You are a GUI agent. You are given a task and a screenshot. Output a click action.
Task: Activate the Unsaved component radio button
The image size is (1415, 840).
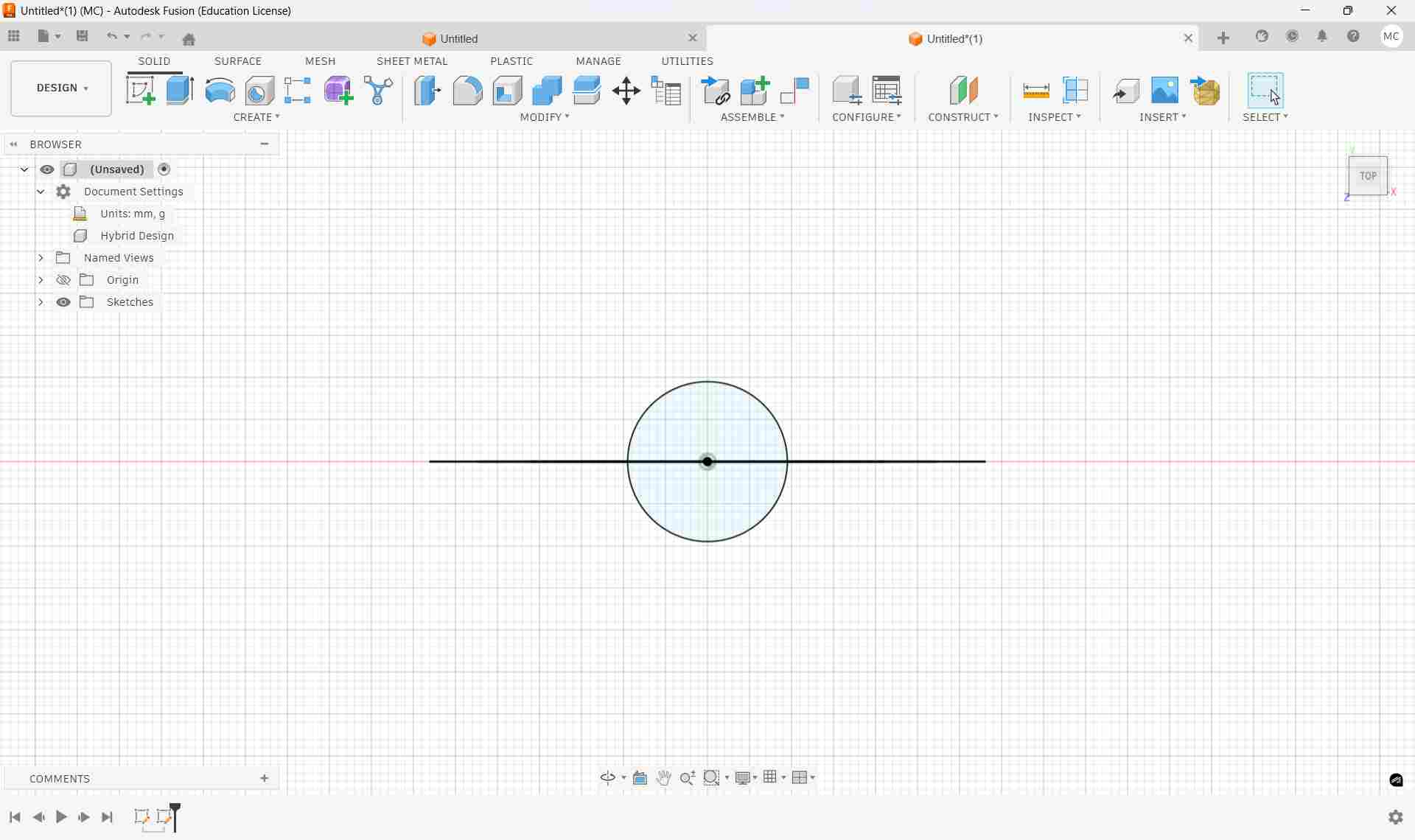point(165,169)
